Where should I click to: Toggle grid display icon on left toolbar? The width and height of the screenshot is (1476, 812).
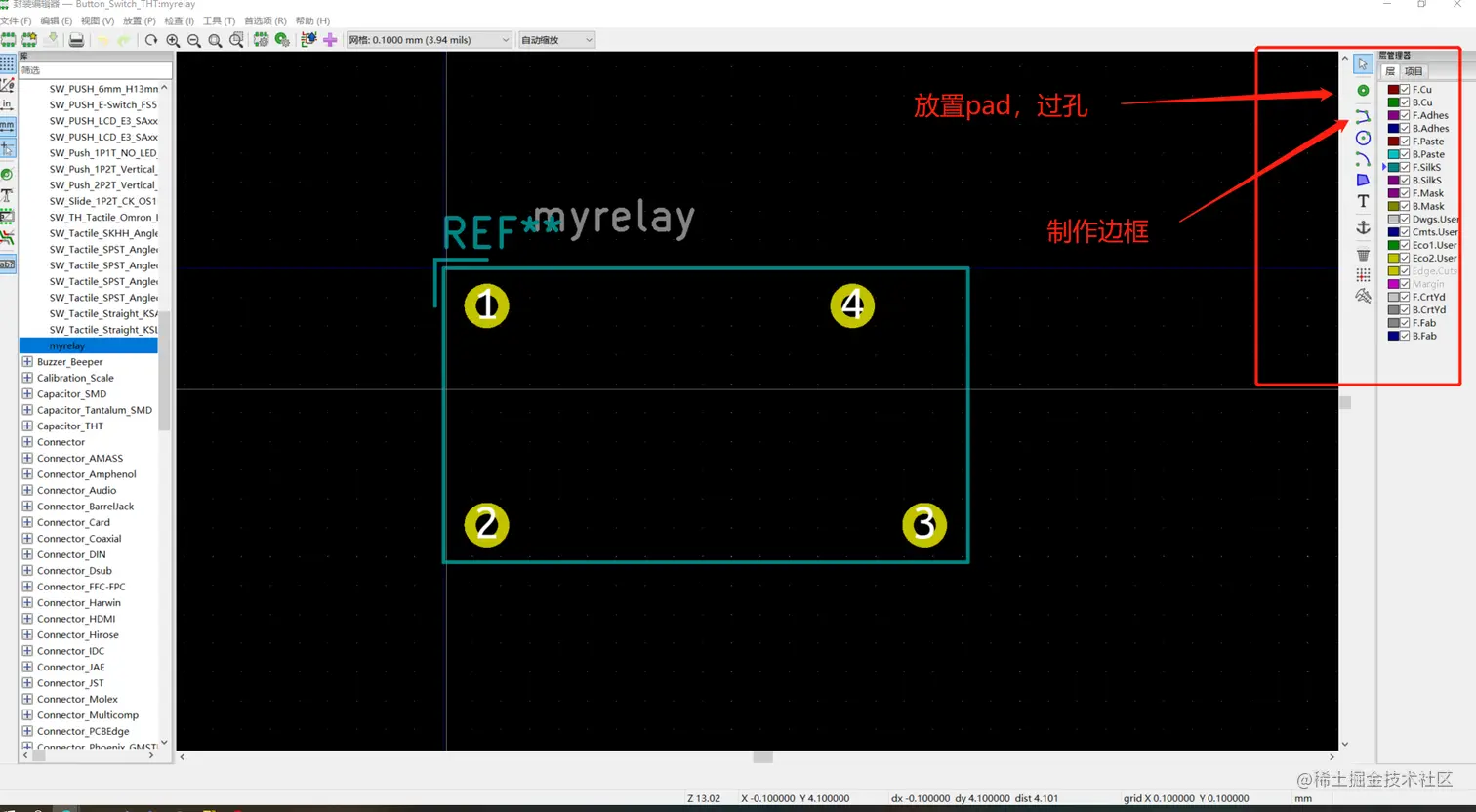click(7, 63)
